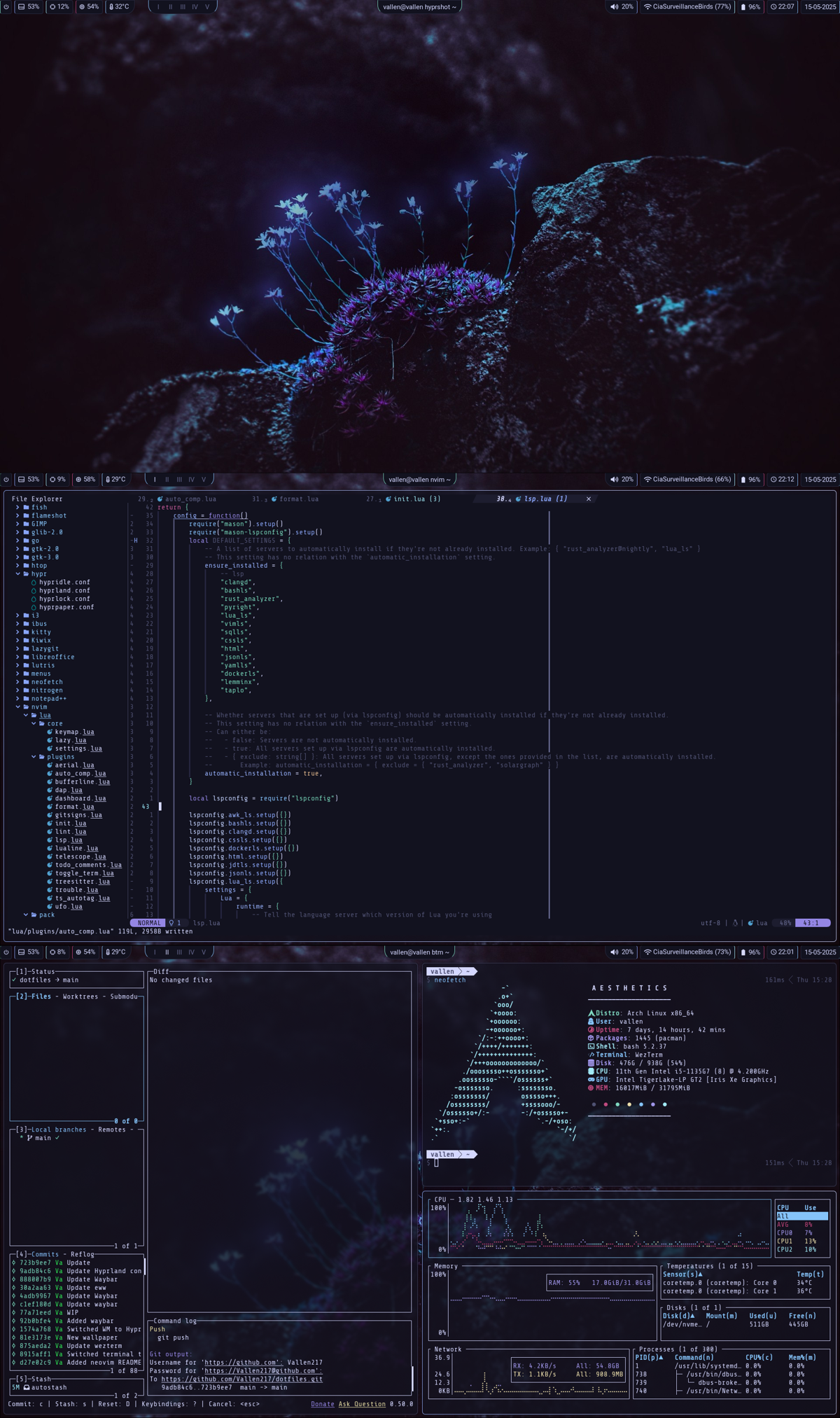This screenshot has height=1418, width=840.
Task: Close the lsp.lua buffer tab
Action: (x=589, y=499)
